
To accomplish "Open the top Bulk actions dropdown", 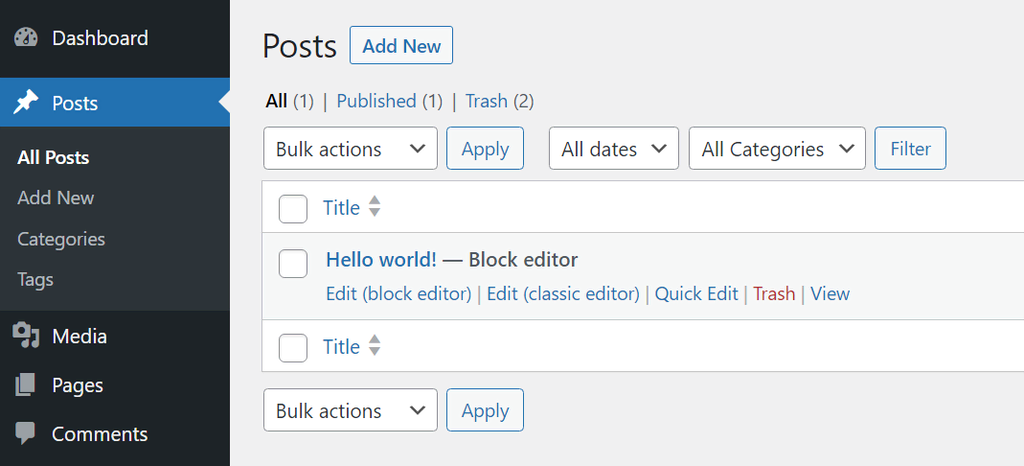I will point(350,149).
